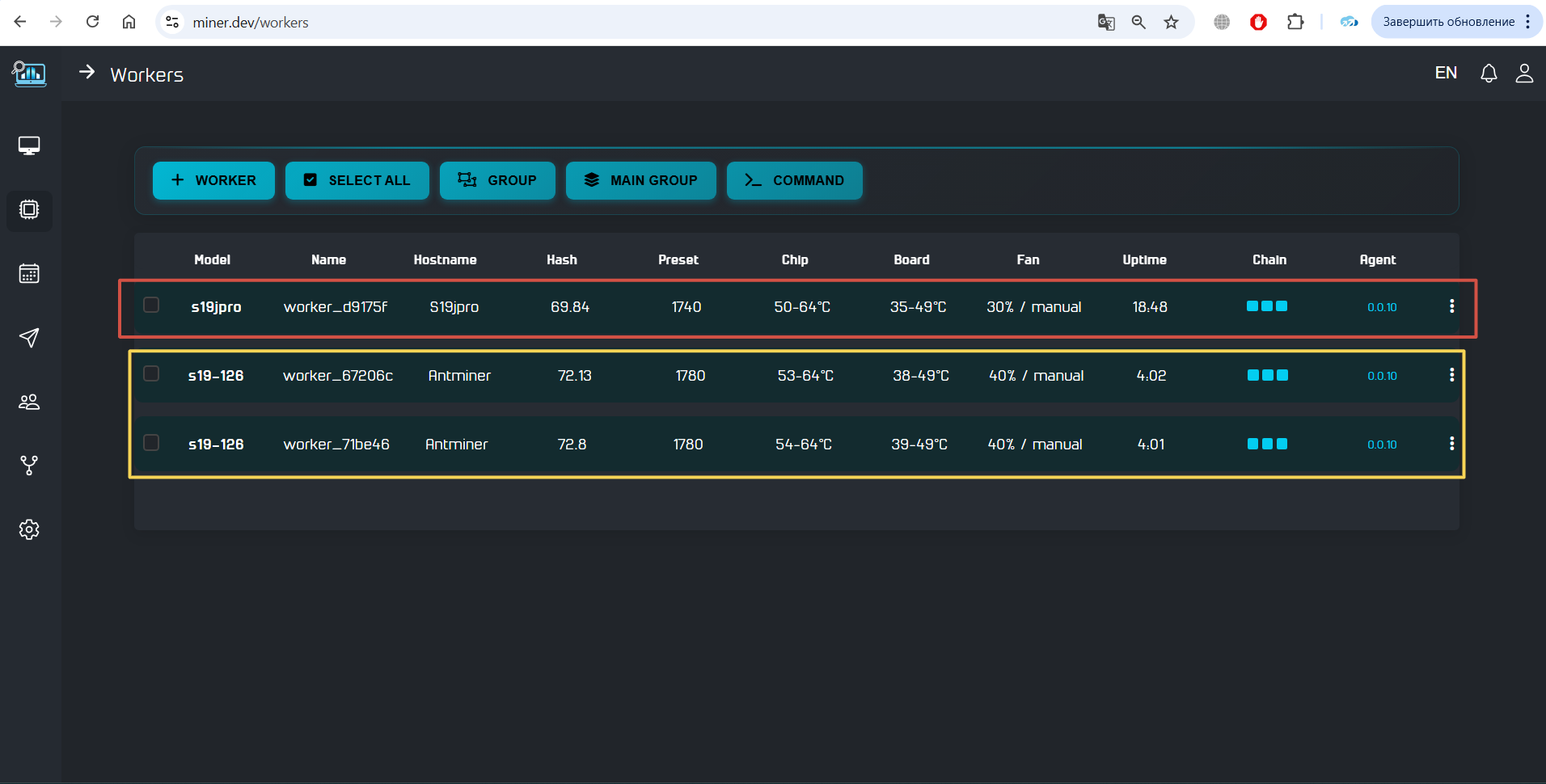Click agent version 0.0.10 for worker_71be46
The height and width of the screenshot is (784, 1546).
pos(1382,445)
